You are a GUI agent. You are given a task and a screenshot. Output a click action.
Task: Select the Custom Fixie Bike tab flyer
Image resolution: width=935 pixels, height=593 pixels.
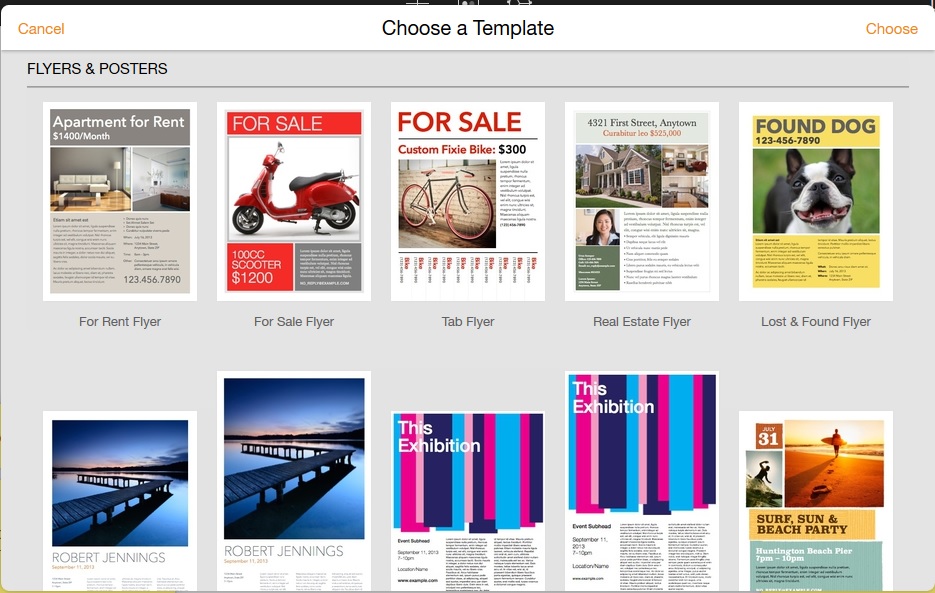click(x=468, y=201)
